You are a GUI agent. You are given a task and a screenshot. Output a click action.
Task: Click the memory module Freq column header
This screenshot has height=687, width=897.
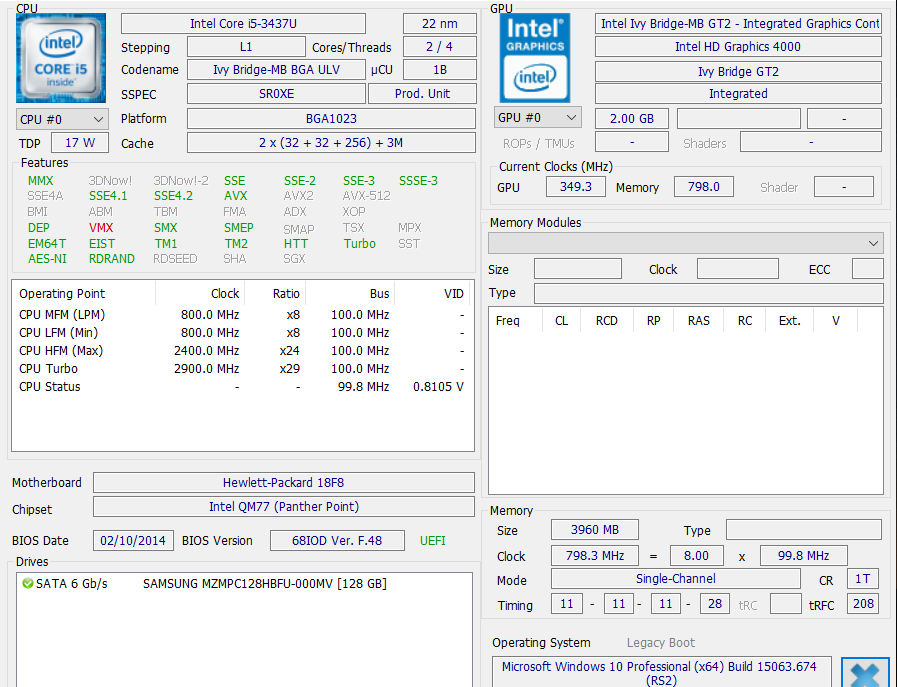pos(515,320)
